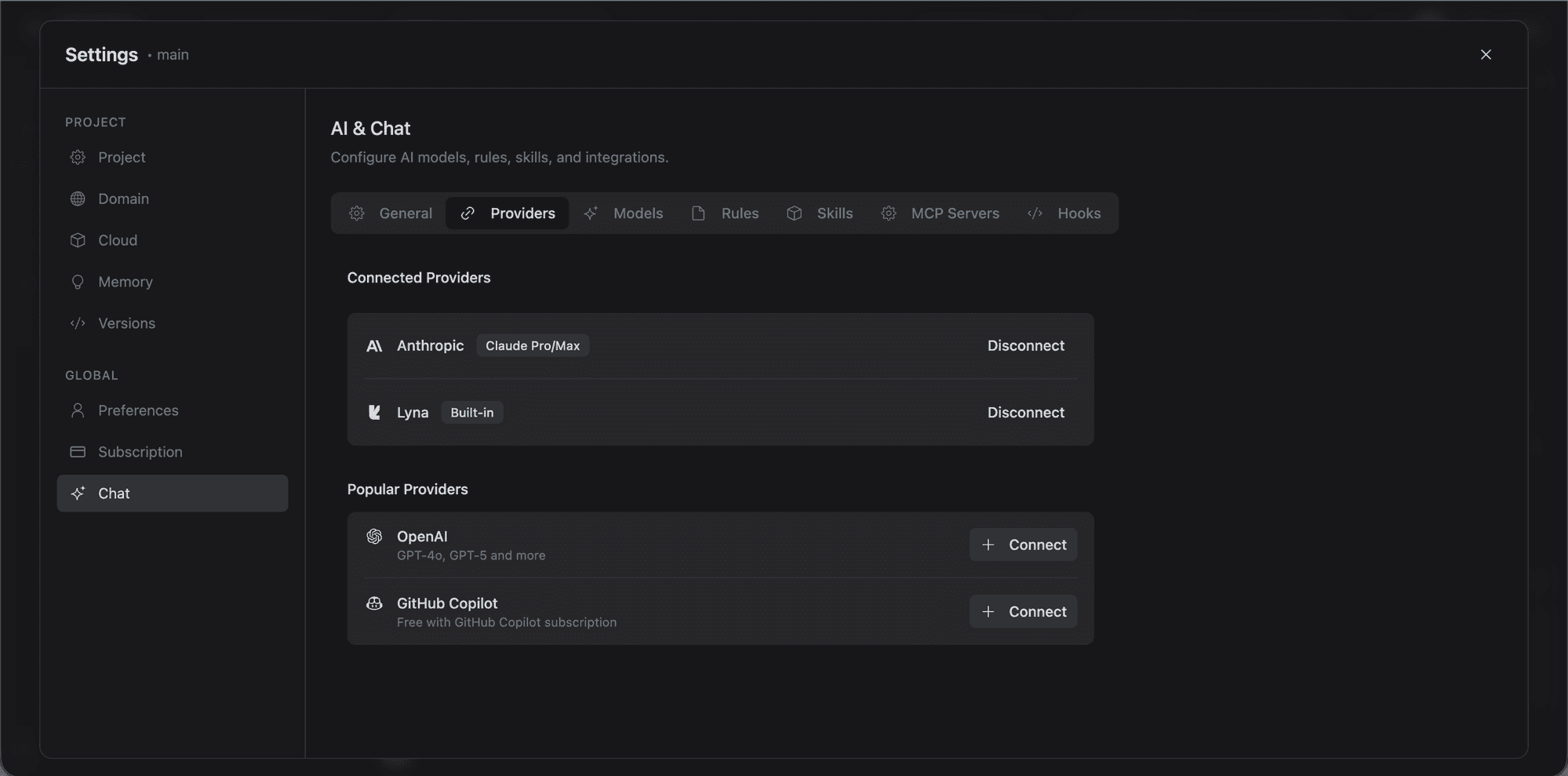1568x776 pixels.
Task: Click the Memory lightbulb icon
Action: [x=78, y=282]
